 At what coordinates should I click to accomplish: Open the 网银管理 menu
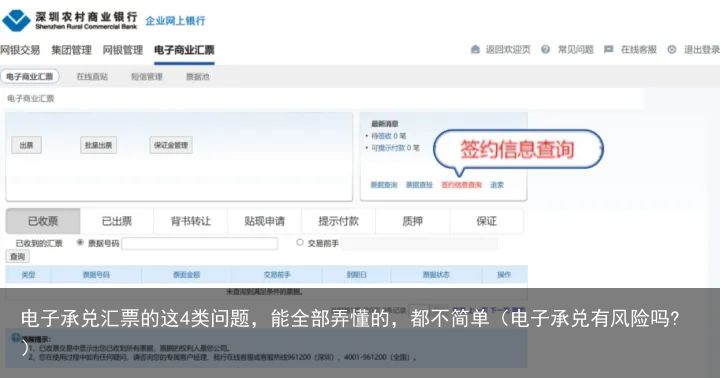tap(123, 50)
